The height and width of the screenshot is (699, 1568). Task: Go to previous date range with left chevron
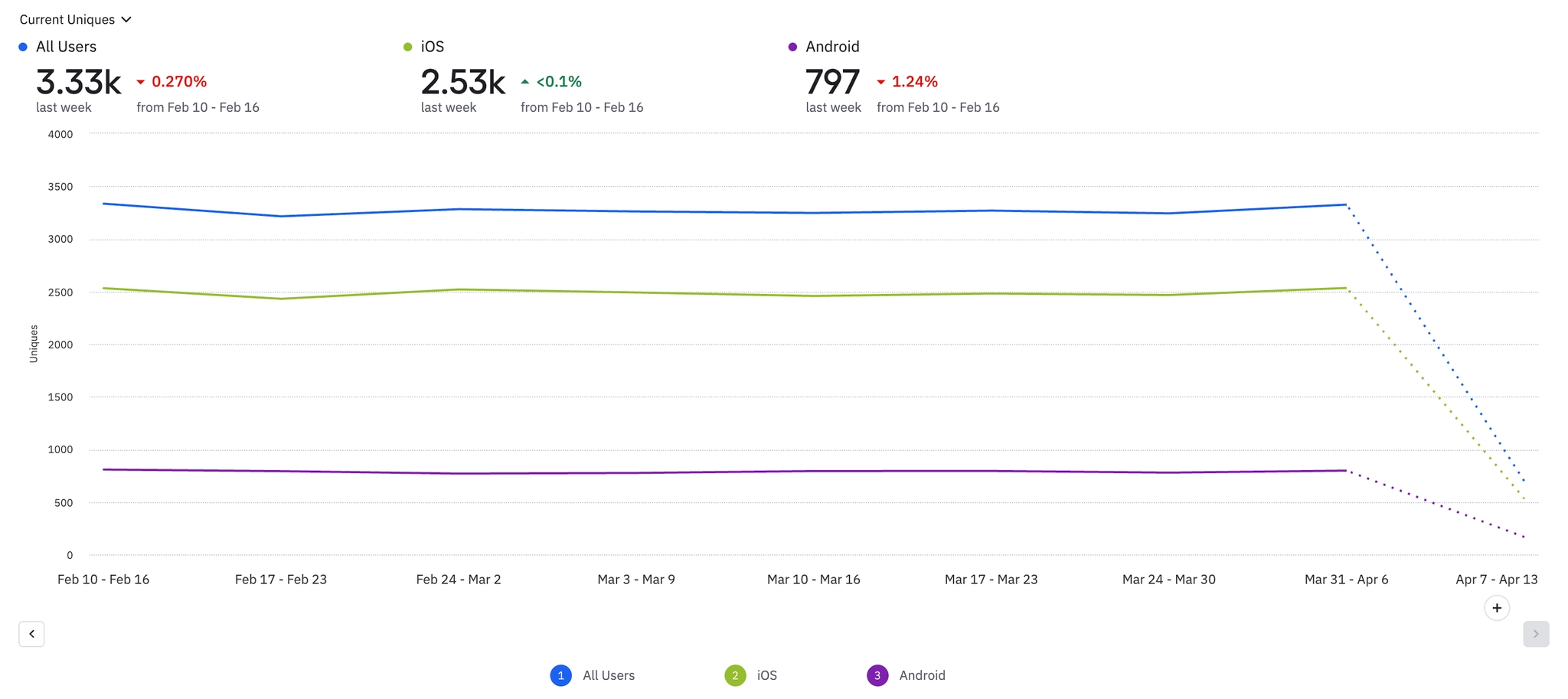[x=31, y=634]
